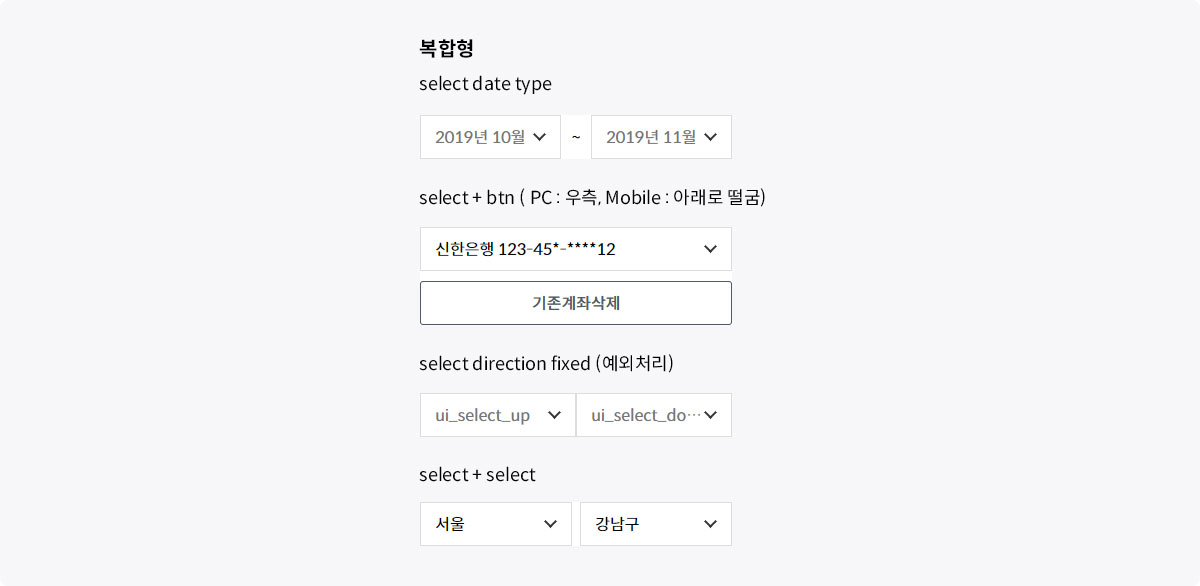
Task: Expand the 강남구 district dropdown
Action: click(640, 524)
